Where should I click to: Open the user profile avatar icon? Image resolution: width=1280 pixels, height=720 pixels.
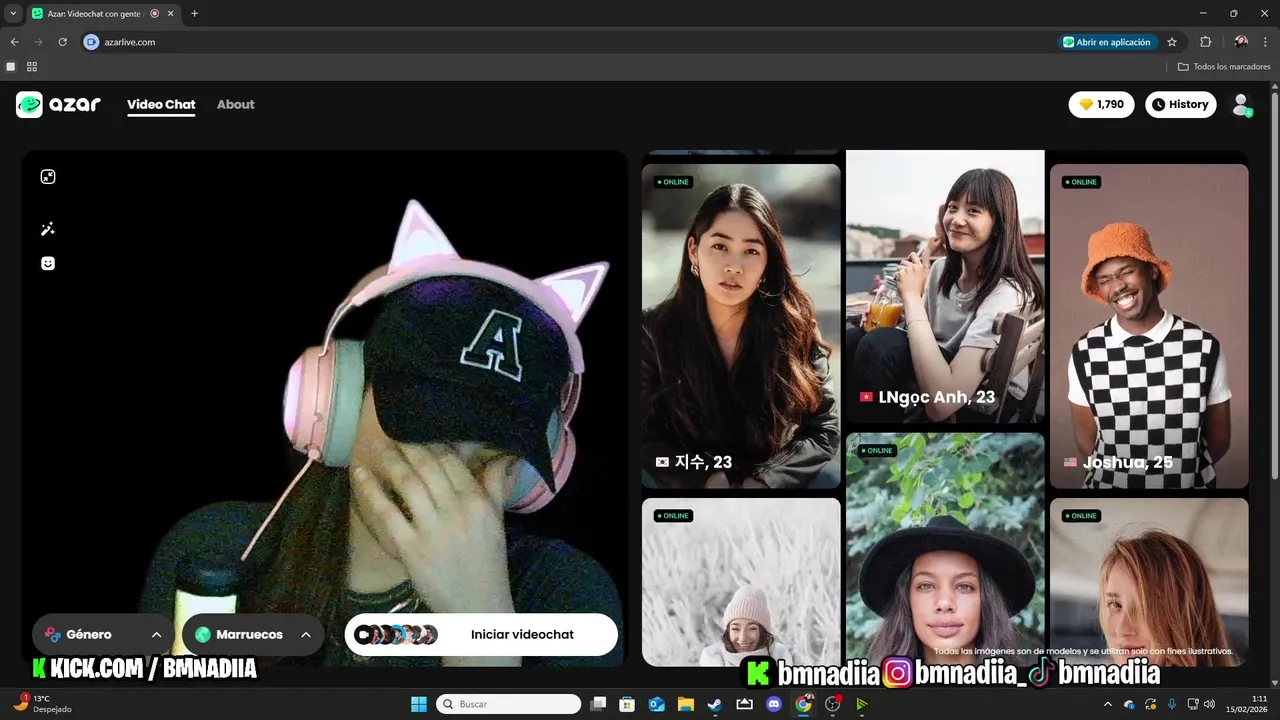1241,104
